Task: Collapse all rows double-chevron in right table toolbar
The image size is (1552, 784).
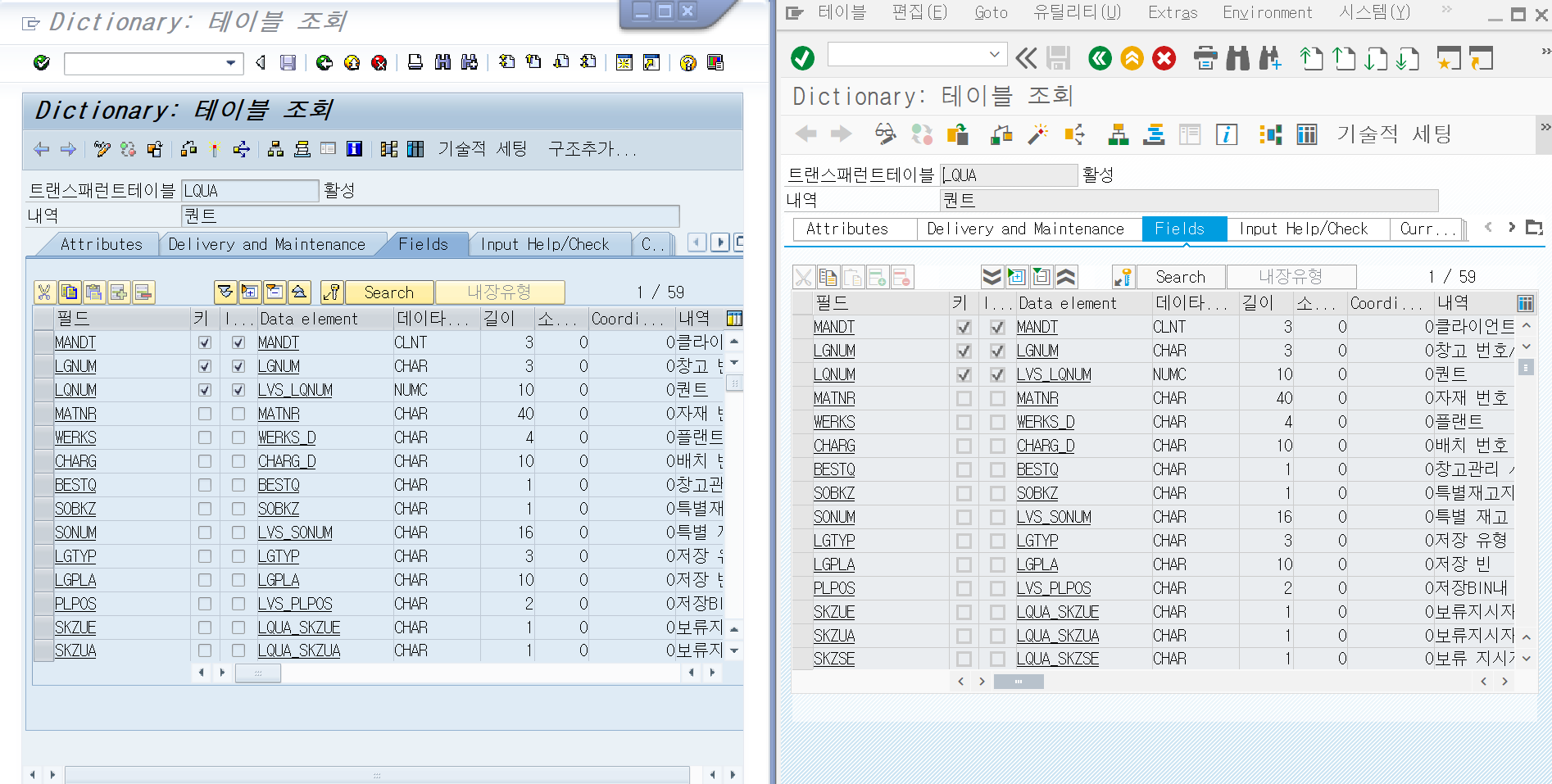Action: [x=1066, y=277]
